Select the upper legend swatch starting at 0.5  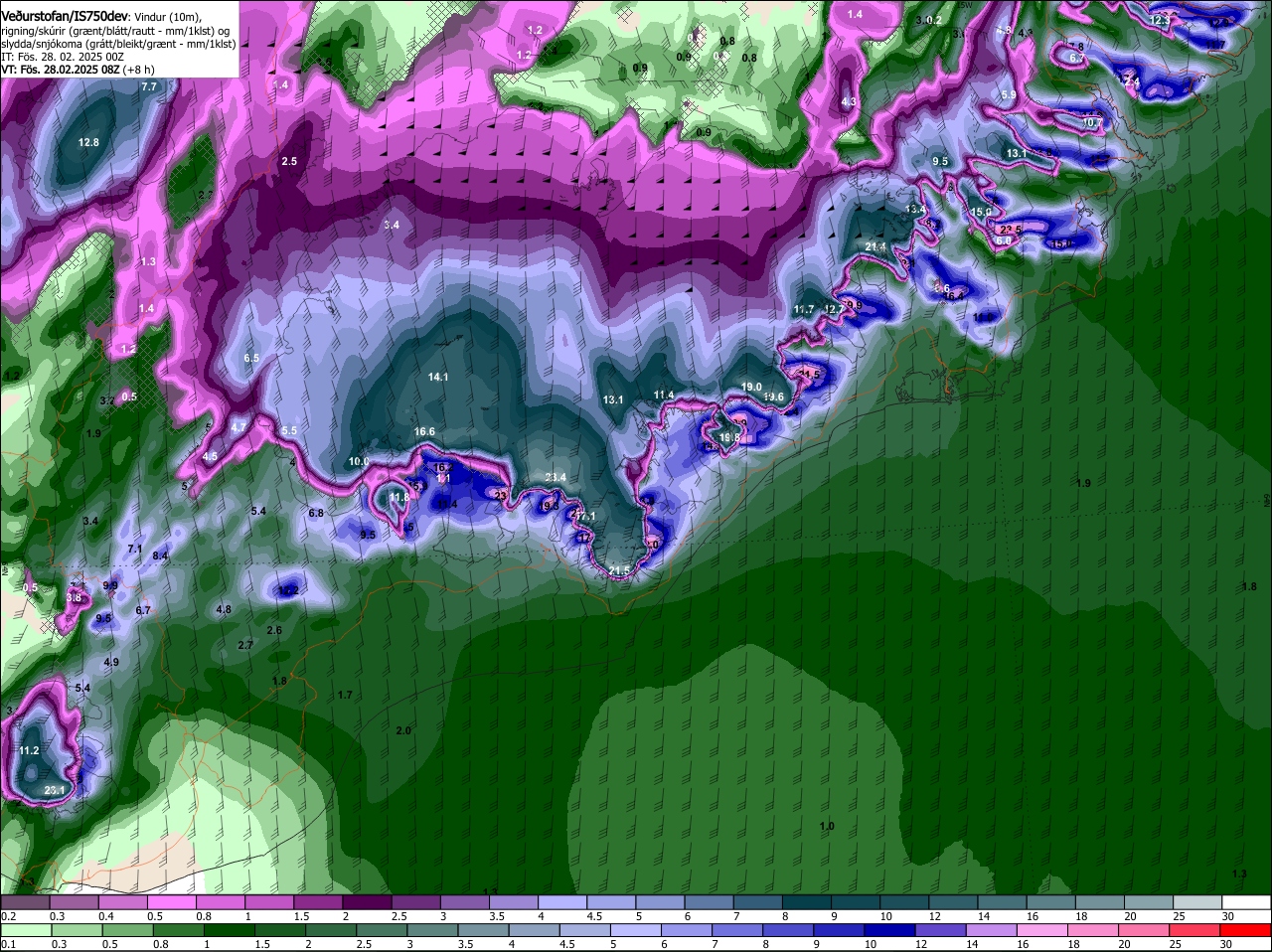pyautogui.click(x=171, y=902)
